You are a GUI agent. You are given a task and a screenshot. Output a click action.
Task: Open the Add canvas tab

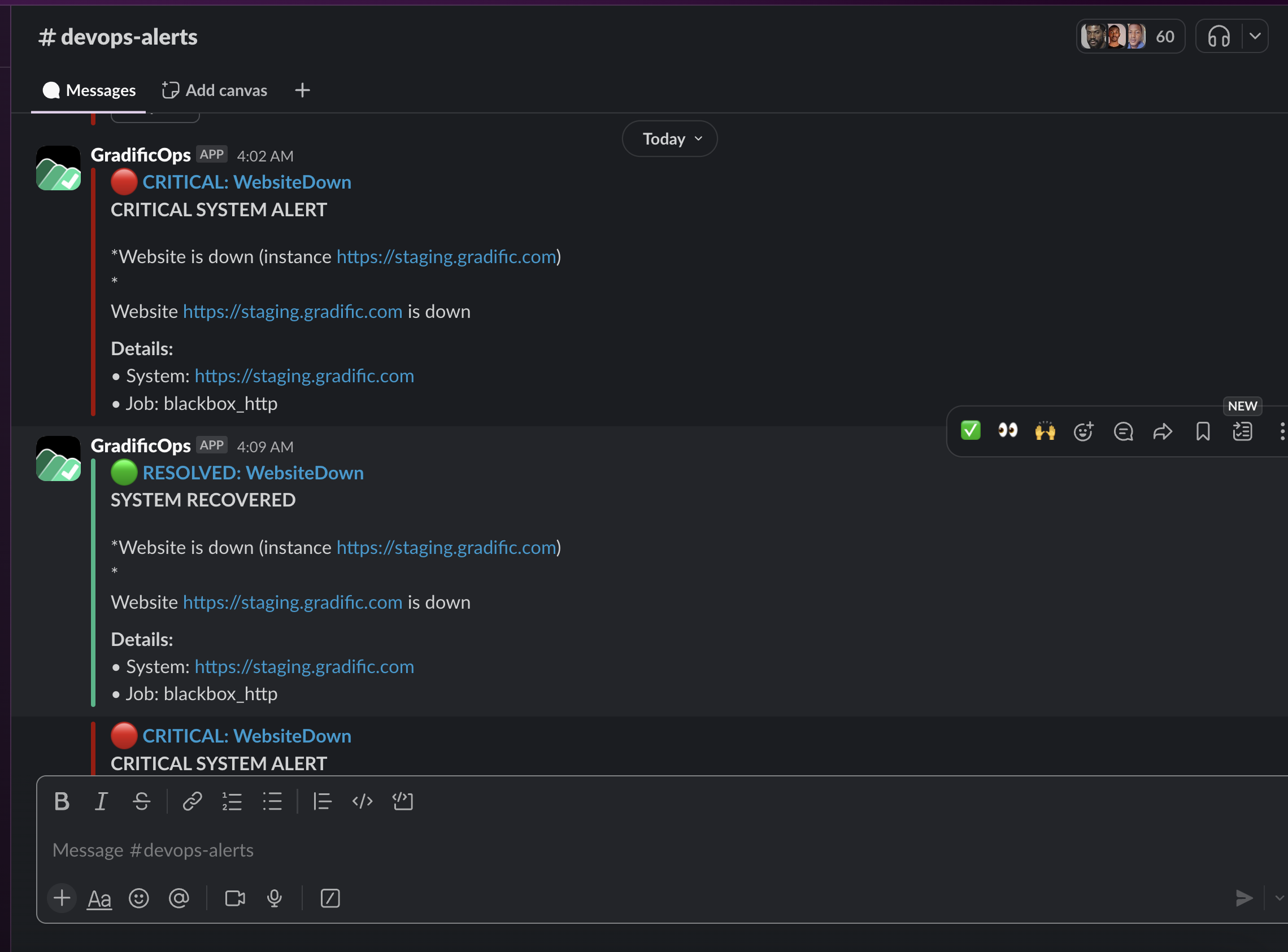point(215,90)
